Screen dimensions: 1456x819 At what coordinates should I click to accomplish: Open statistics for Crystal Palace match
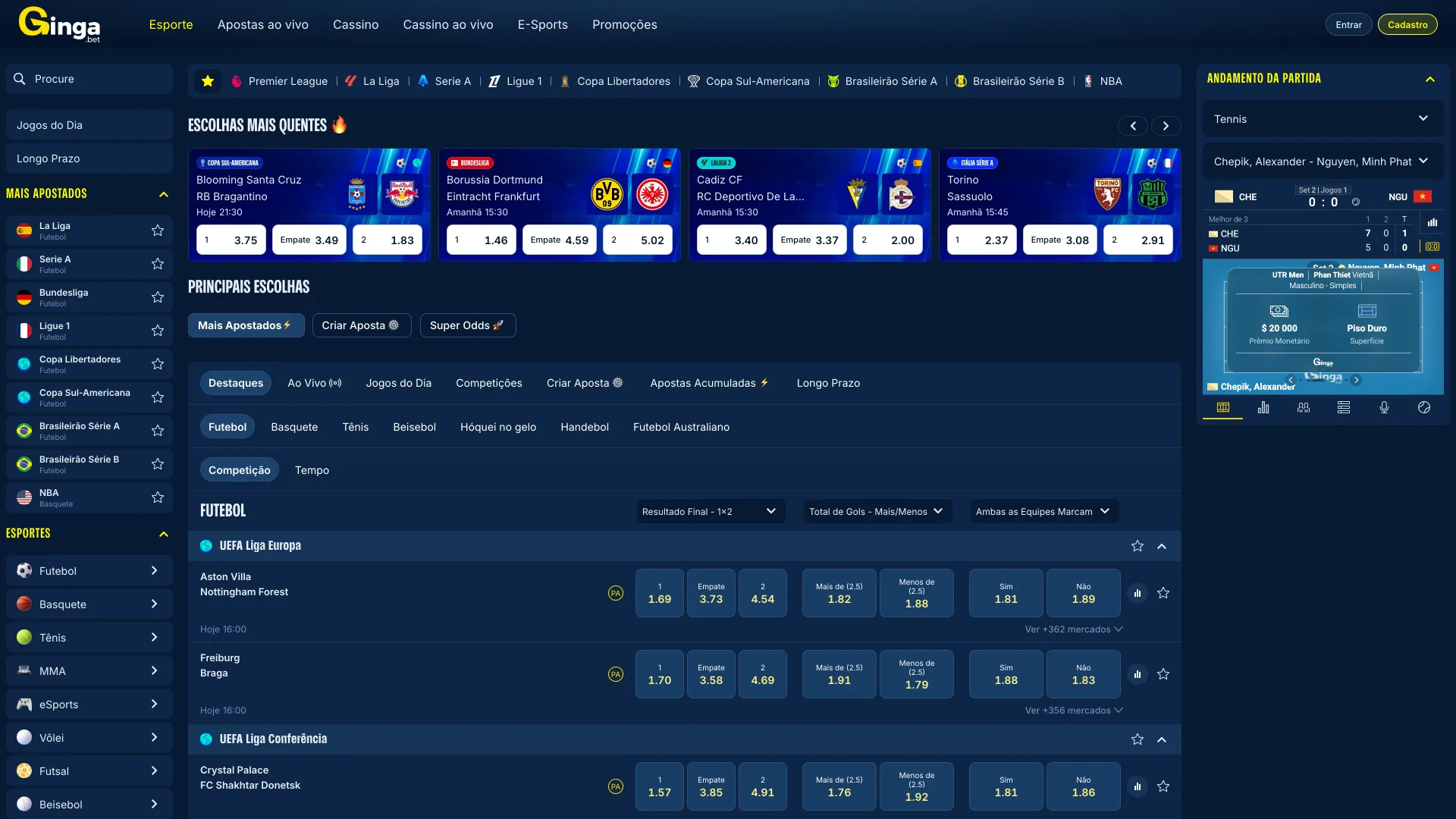click(x=1137, y=786)
